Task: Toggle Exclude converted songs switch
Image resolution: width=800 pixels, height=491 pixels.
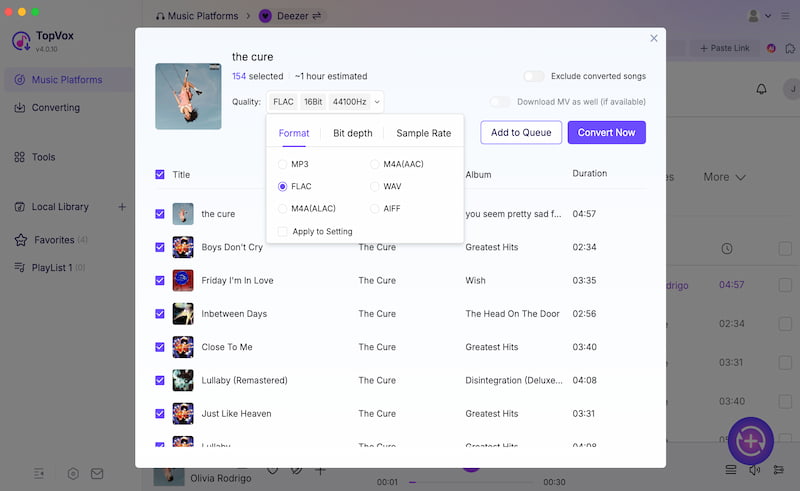Action: tap(534, 76)
